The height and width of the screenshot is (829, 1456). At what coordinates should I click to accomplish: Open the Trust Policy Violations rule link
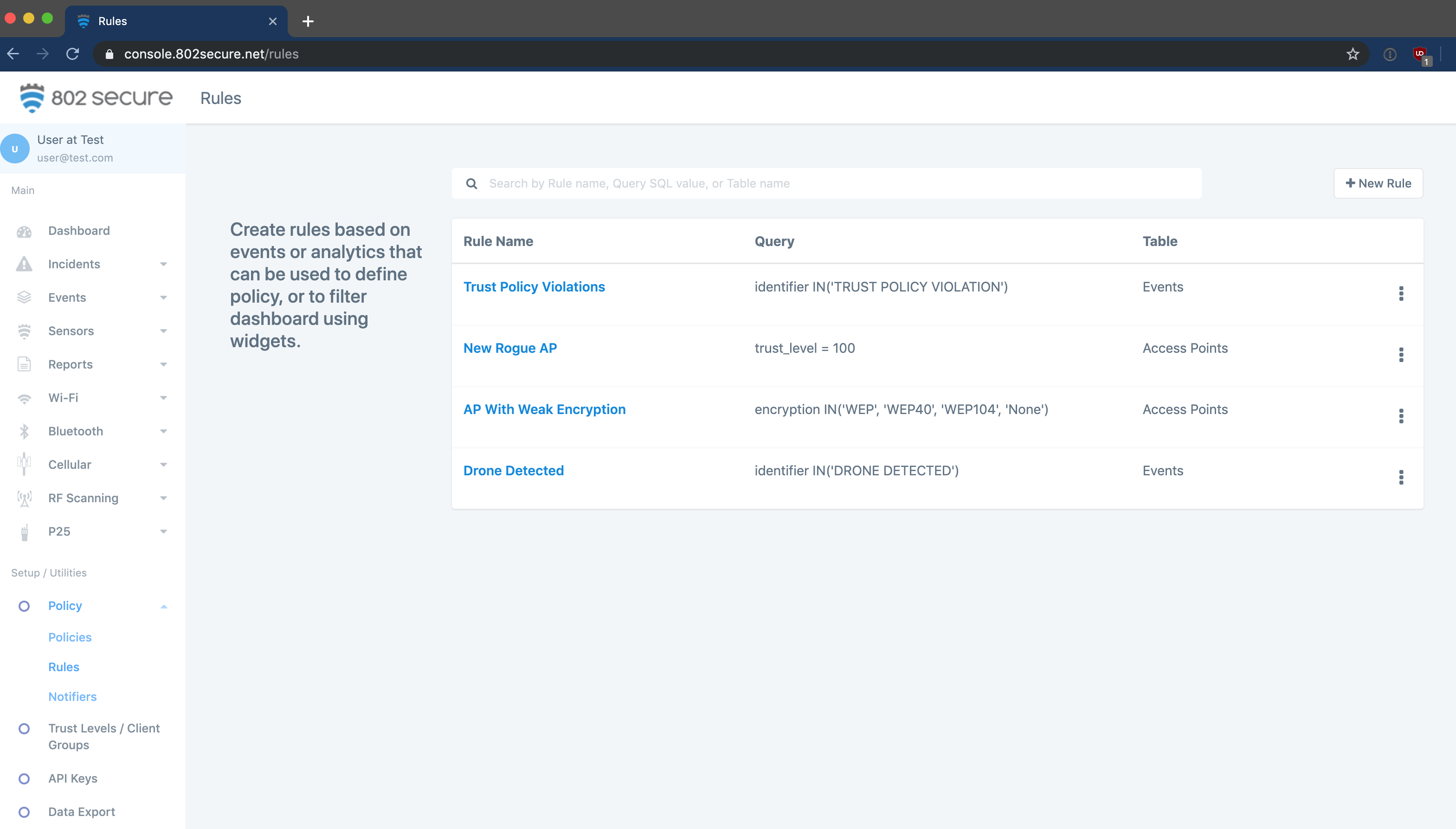tap(534, 287)
